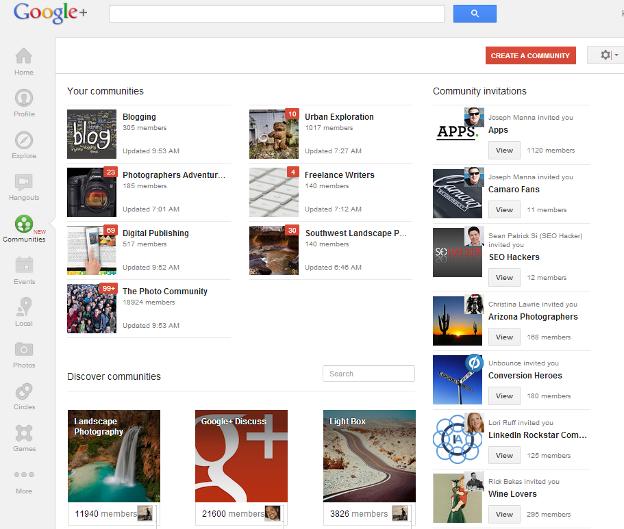Click the Create a Community button
624x529 pixels.
click(530, 55)
